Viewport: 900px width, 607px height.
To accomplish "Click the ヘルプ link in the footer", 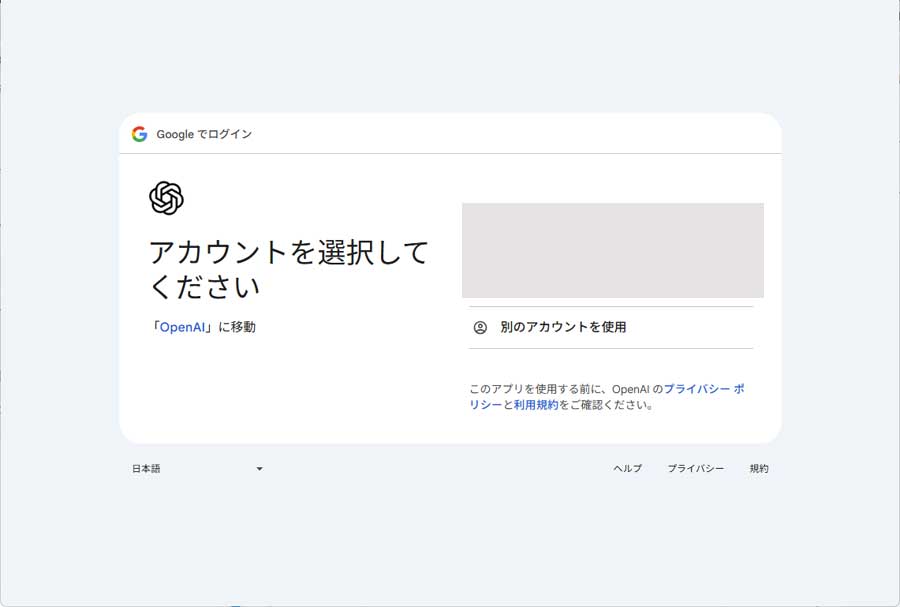I will pos(627,468).
